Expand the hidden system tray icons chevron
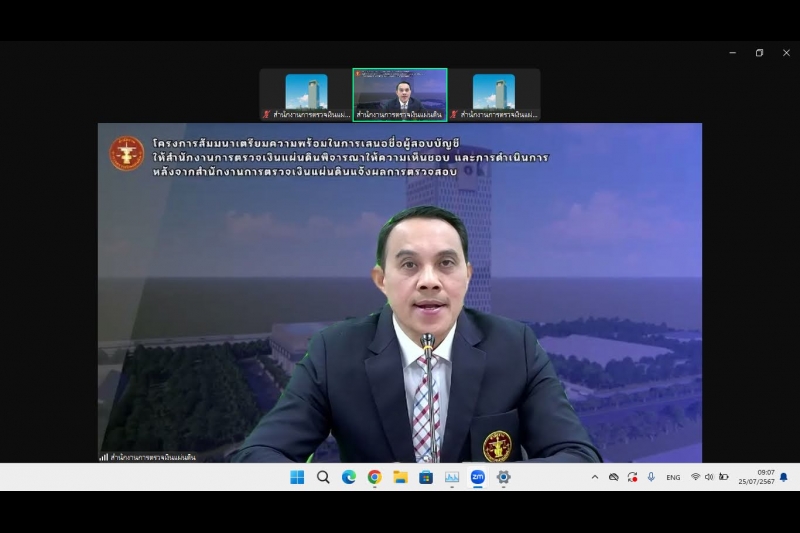Screen dimensions: 800x533 click(x=595, y=477)
